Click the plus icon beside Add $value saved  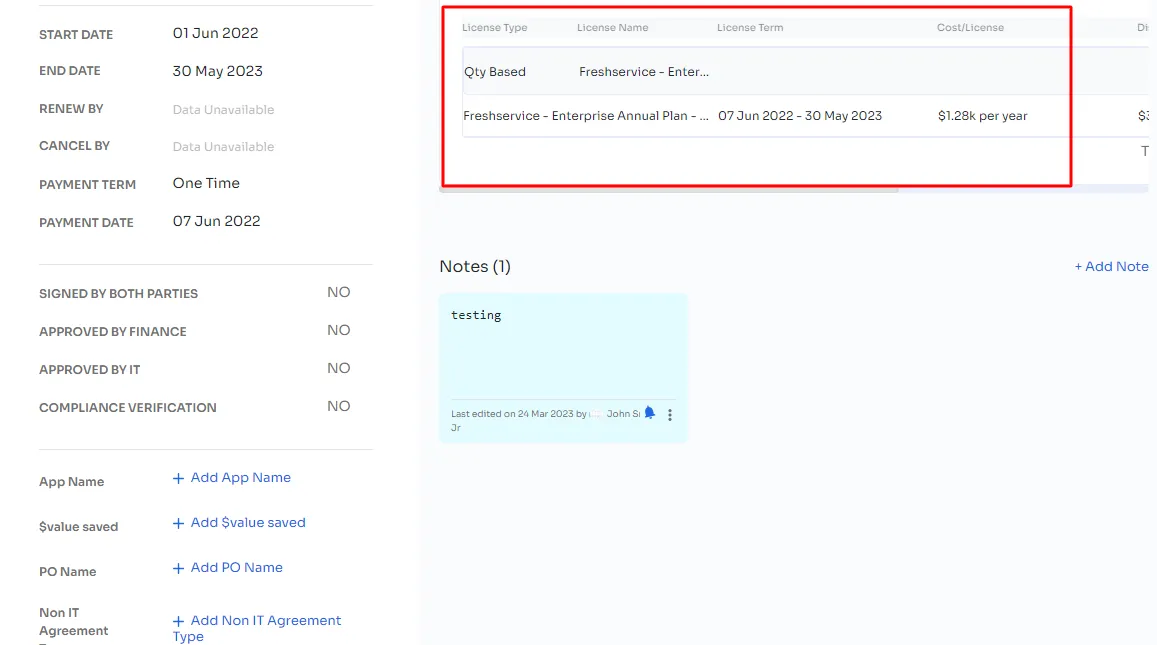click(178, 523)
